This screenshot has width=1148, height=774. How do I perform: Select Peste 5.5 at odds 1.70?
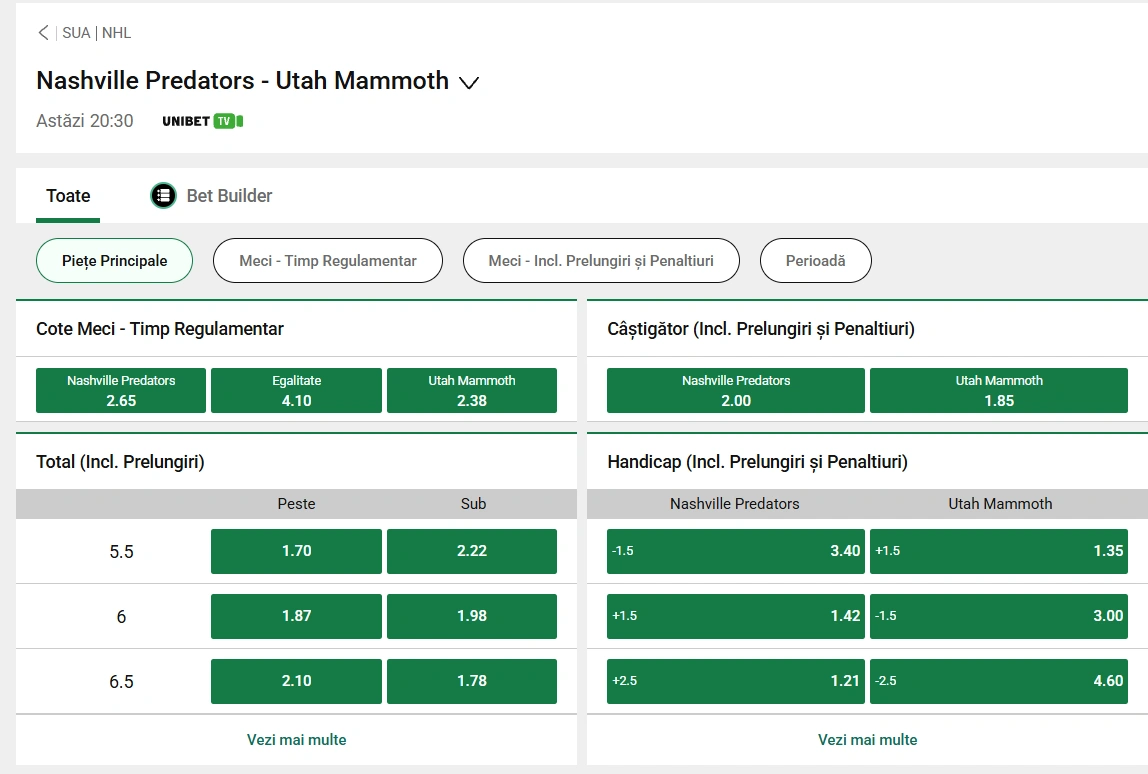296,551
